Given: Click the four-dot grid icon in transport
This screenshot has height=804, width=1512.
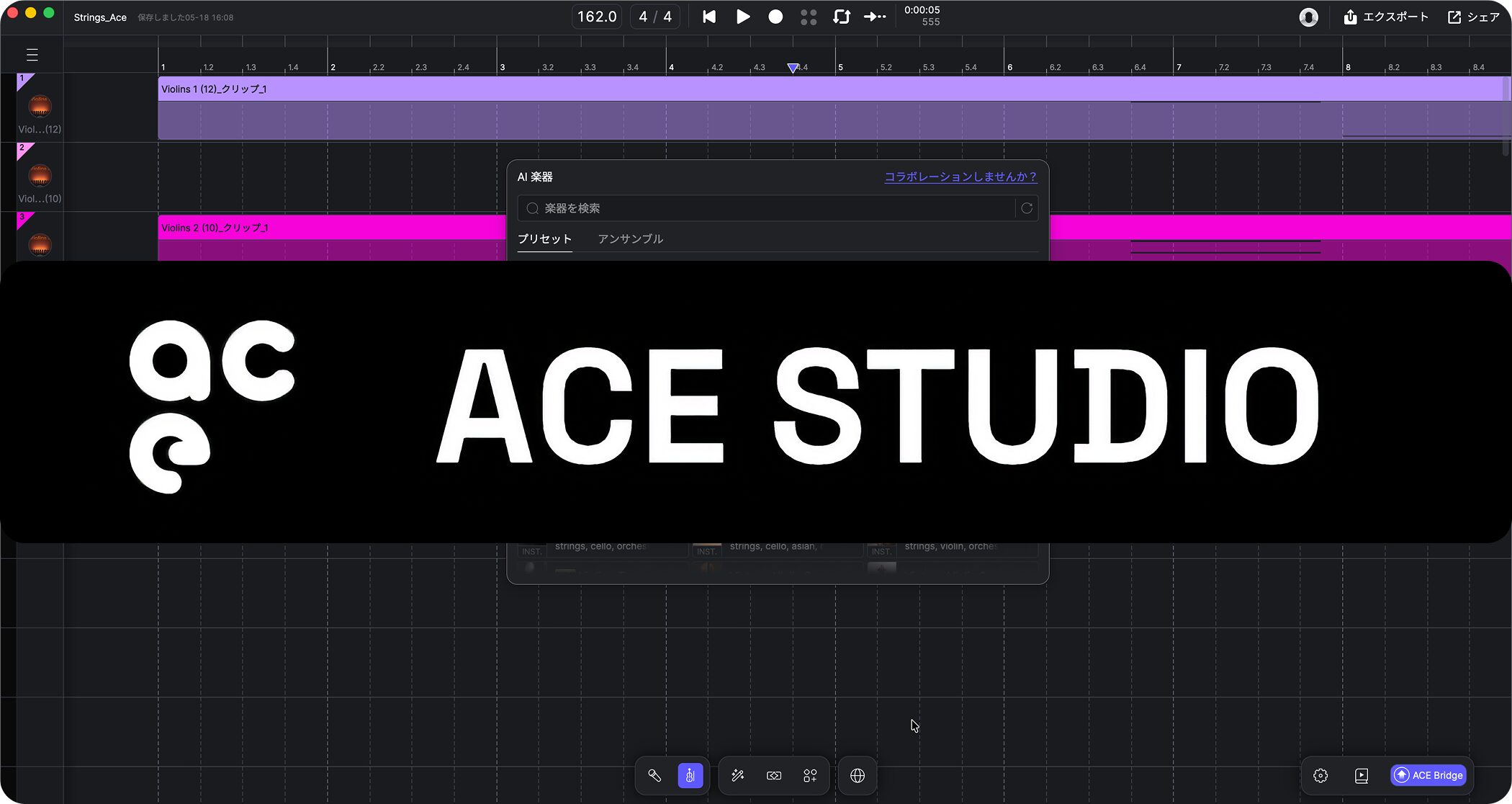Looking at the screenshot, I should coord(809,17).
